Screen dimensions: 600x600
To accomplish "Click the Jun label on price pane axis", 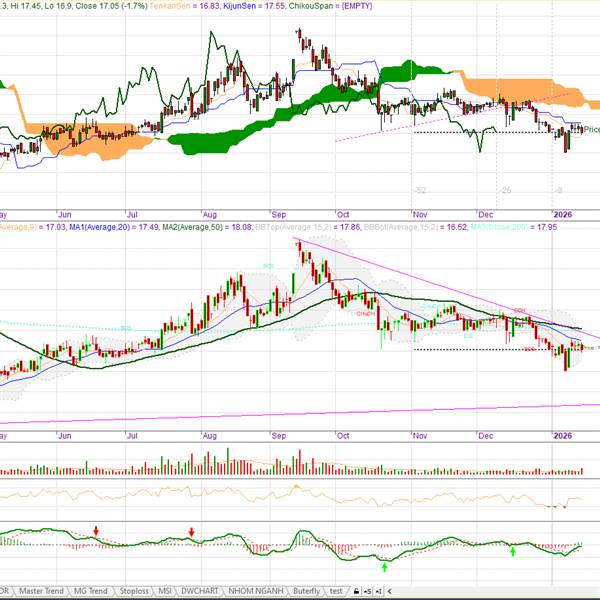I will [64, 436].
